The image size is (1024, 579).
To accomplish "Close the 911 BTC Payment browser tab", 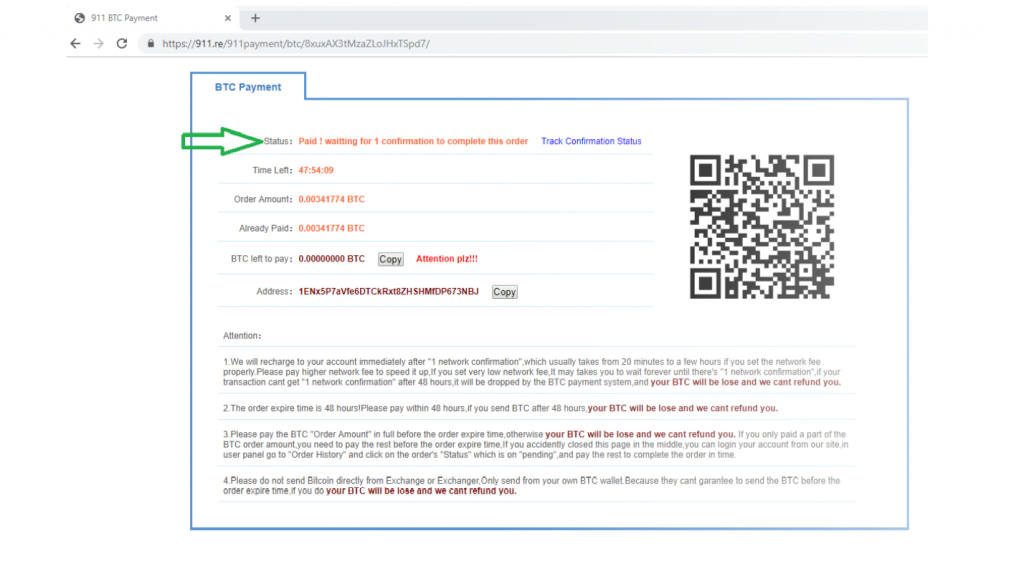I will point(227,18).
